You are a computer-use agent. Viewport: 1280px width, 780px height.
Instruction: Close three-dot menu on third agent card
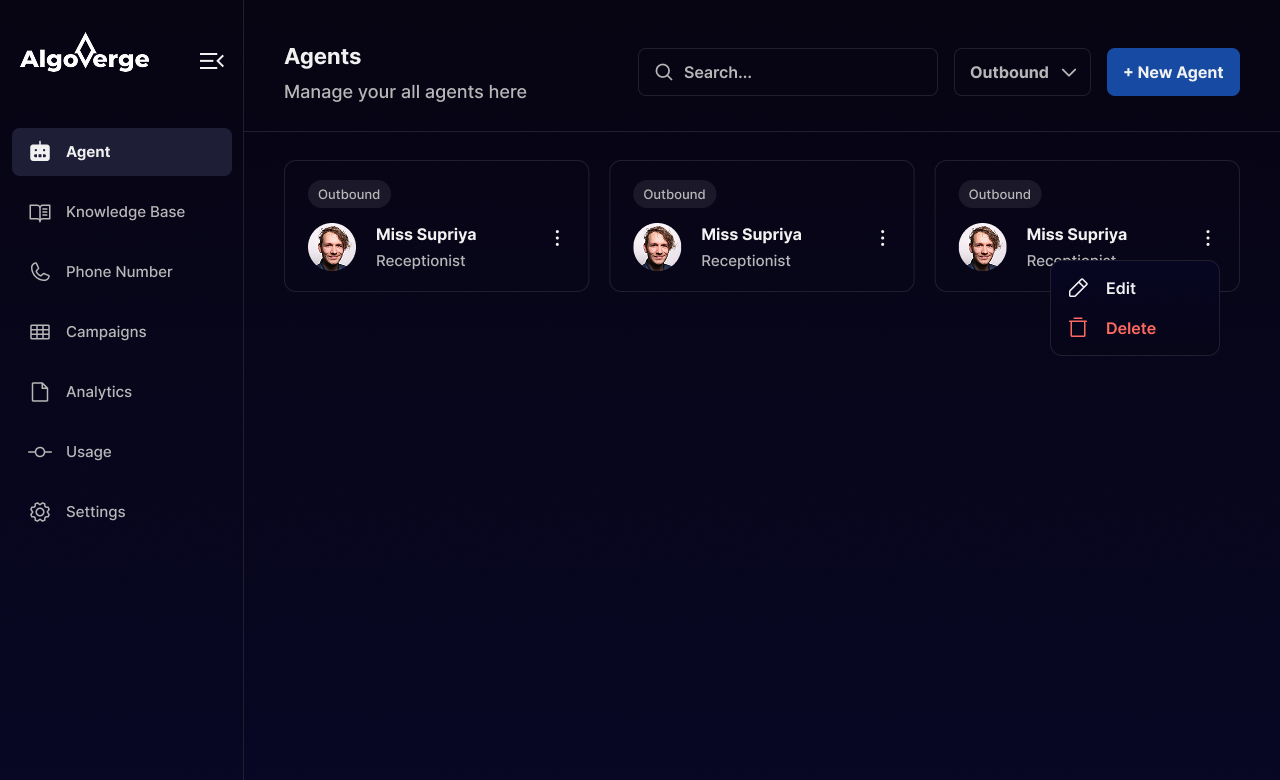point(1208,238)
